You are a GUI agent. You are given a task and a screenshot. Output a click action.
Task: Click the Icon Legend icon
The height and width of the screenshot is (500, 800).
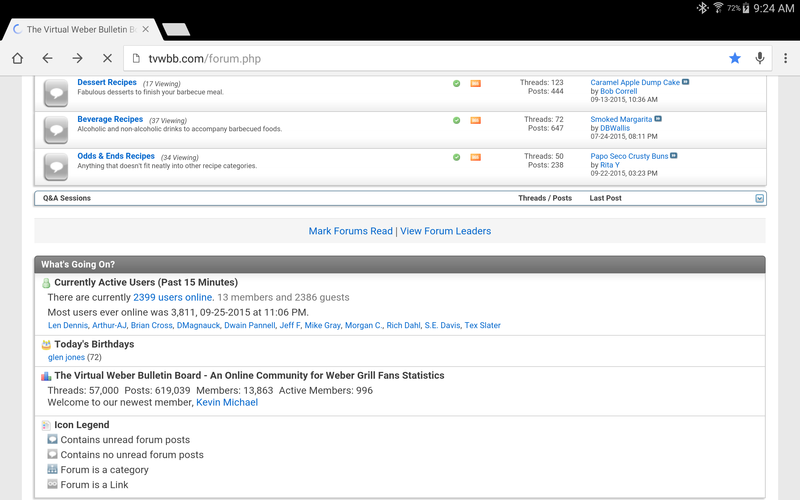[x=46, y=425]
